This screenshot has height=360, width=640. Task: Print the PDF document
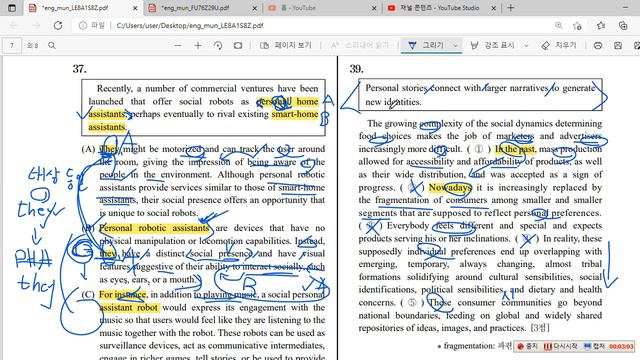click(x=598, y=45)
